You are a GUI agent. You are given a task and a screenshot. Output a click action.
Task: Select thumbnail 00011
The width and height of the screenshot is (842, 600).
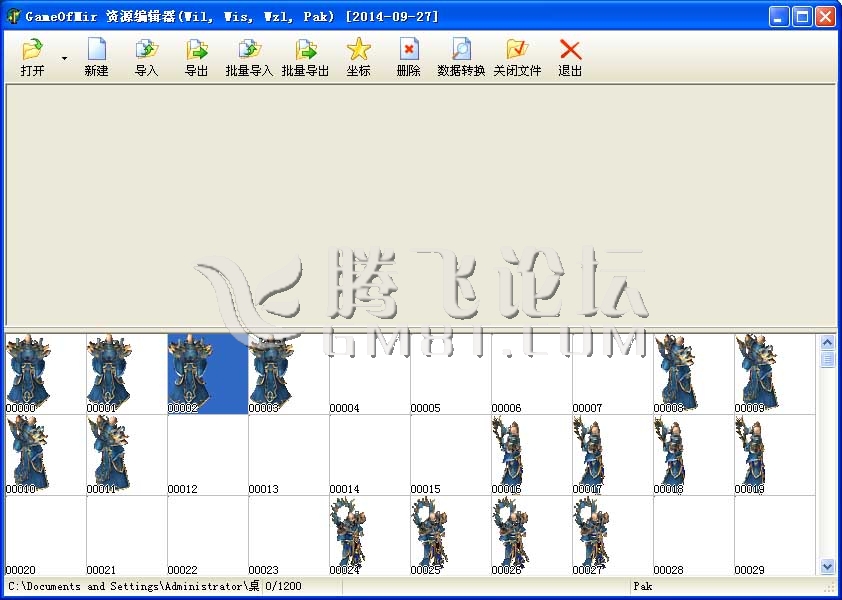[127, 455]
